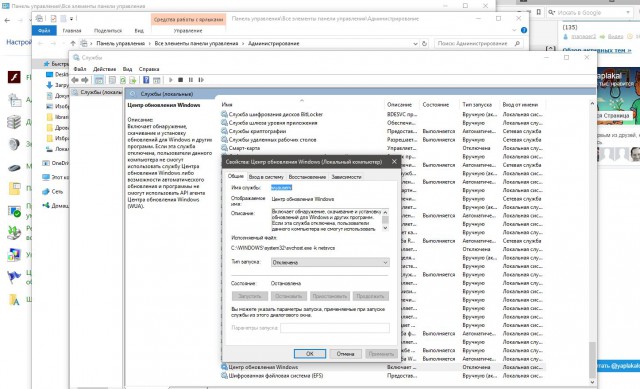Screen dimensions: 640x389
Task: Click the Stop service square icon
Action: point(180,80)
